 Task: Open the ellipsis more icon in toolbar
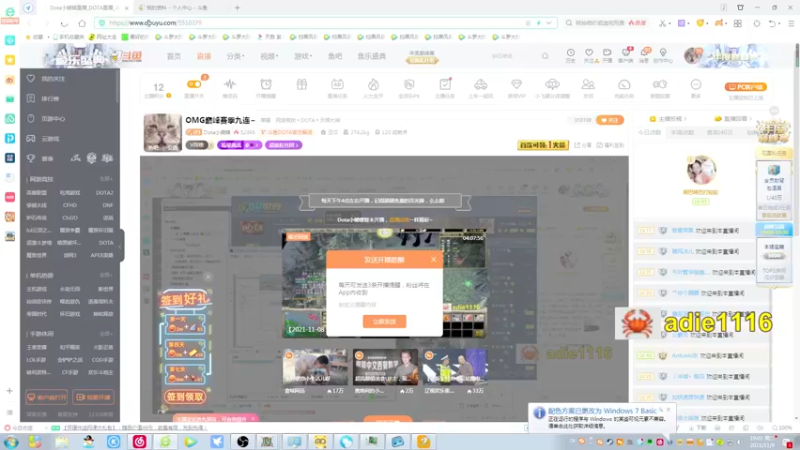[696, 84]
